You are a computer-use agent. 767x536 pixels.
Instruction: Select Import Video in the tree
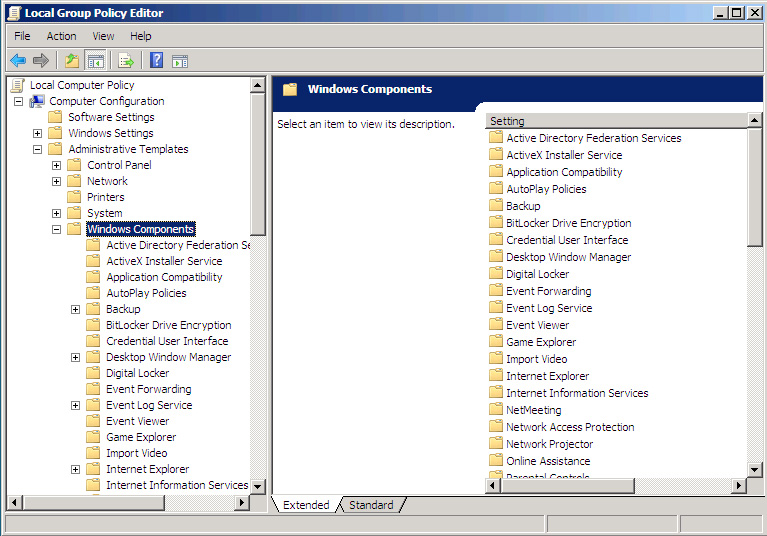137,453
